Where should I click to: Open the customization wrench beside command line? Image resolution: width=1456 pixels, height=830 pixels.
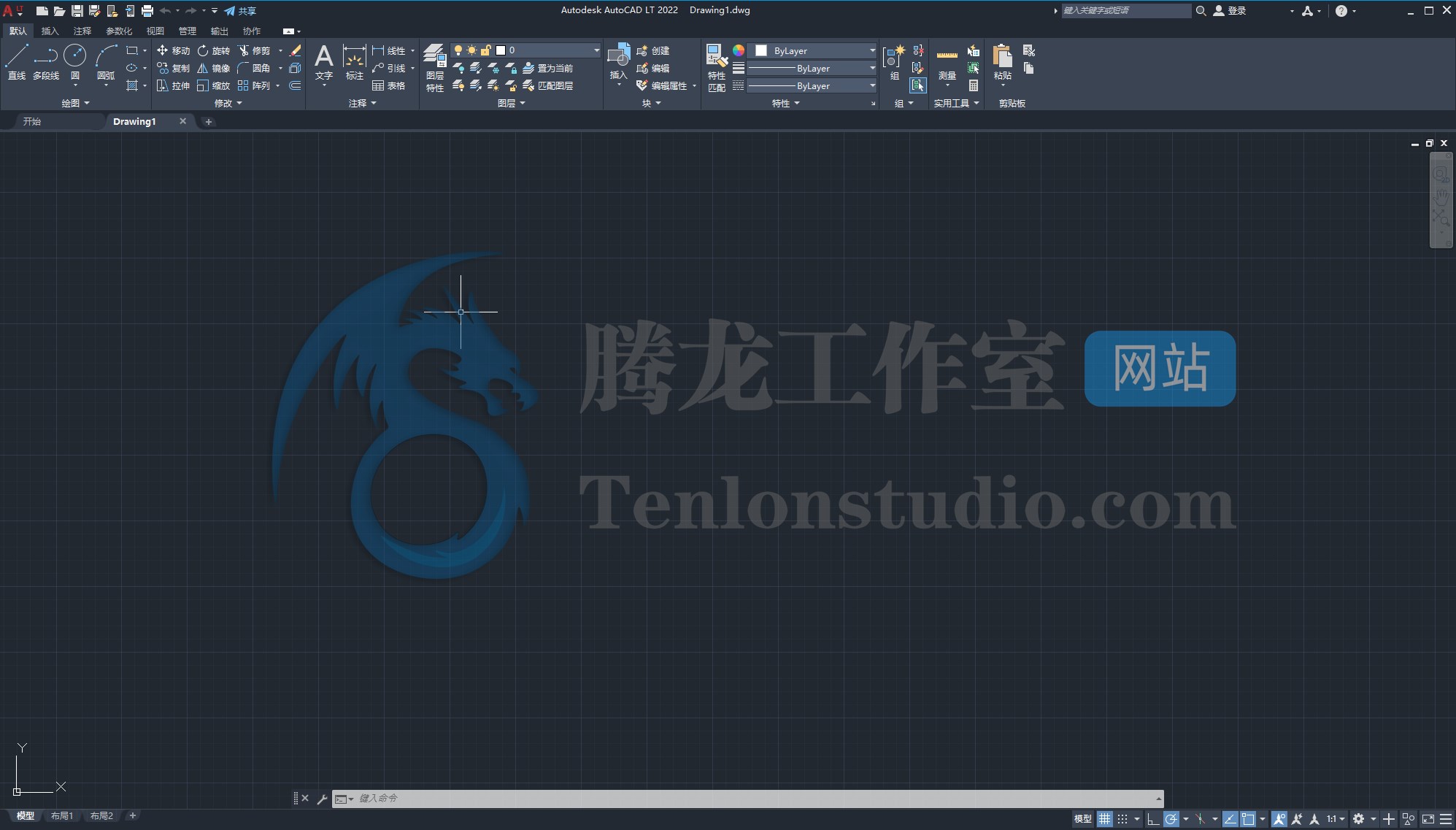322,799
